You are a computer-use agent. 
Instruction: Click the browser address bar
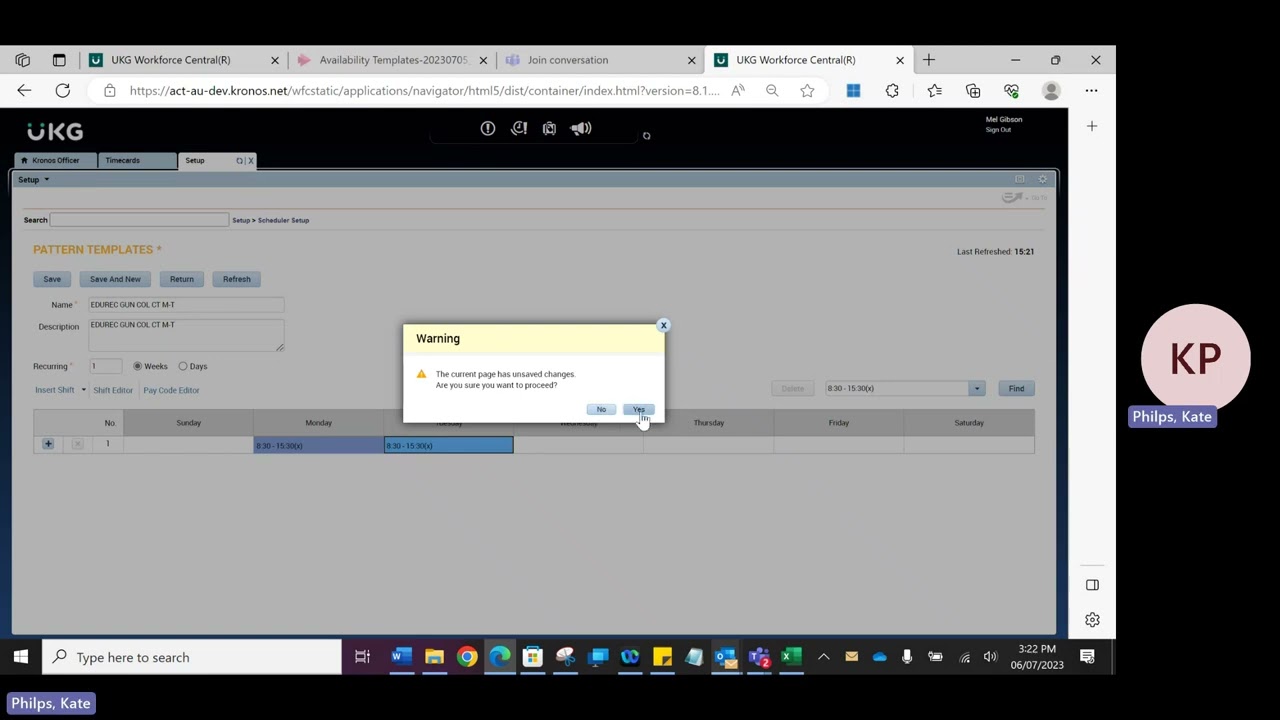[424, 91]
